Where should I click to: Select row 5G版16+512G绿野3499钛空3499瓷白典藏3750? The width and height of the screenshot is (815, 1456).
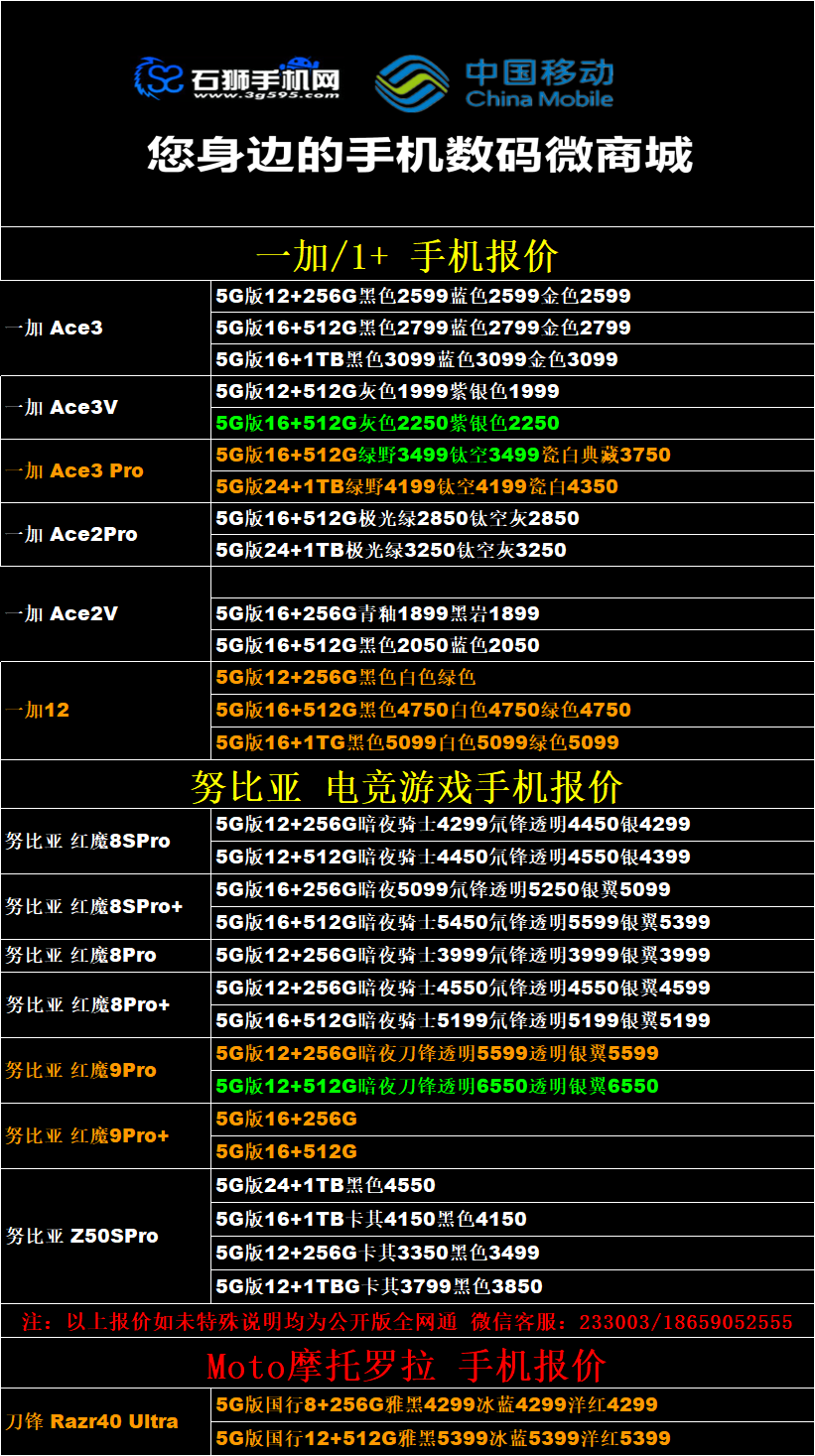coord(512,455)
